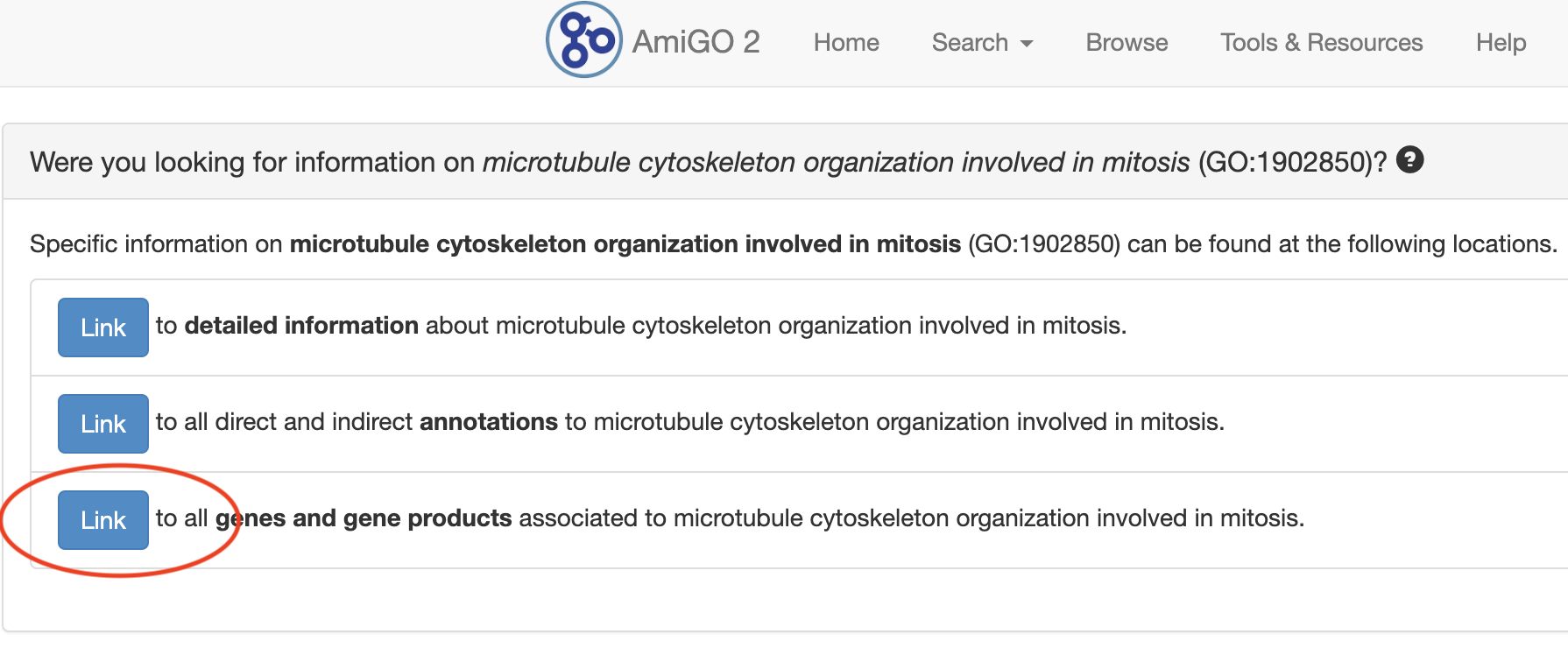Screen dimensions: 1568x655
Task: Click the Link button for detailed information
Action: tap(103, 327)
